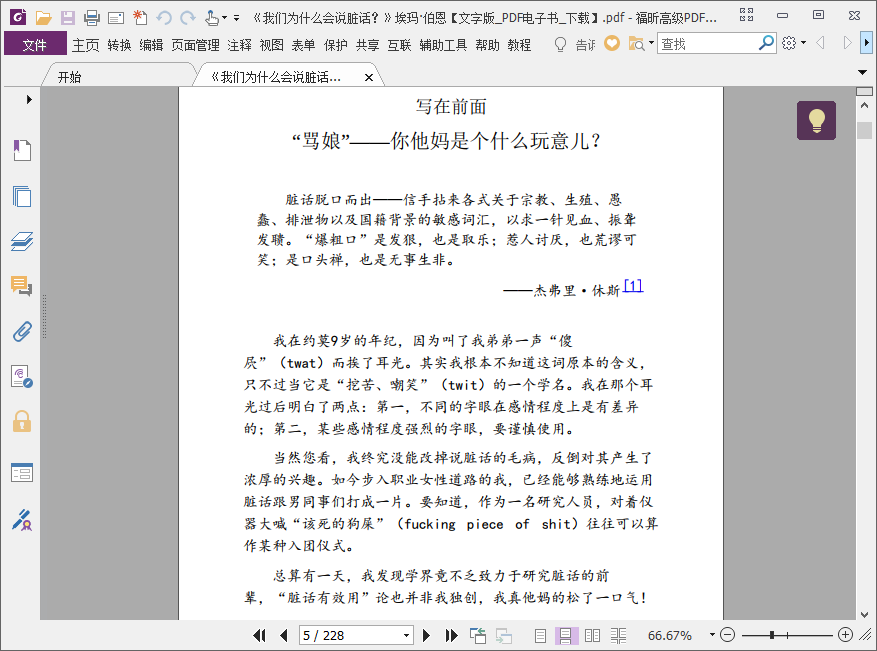Open the 视图 ribbon tab
Image resolution: width=877 pixels, height=651 pixels.
271,45
